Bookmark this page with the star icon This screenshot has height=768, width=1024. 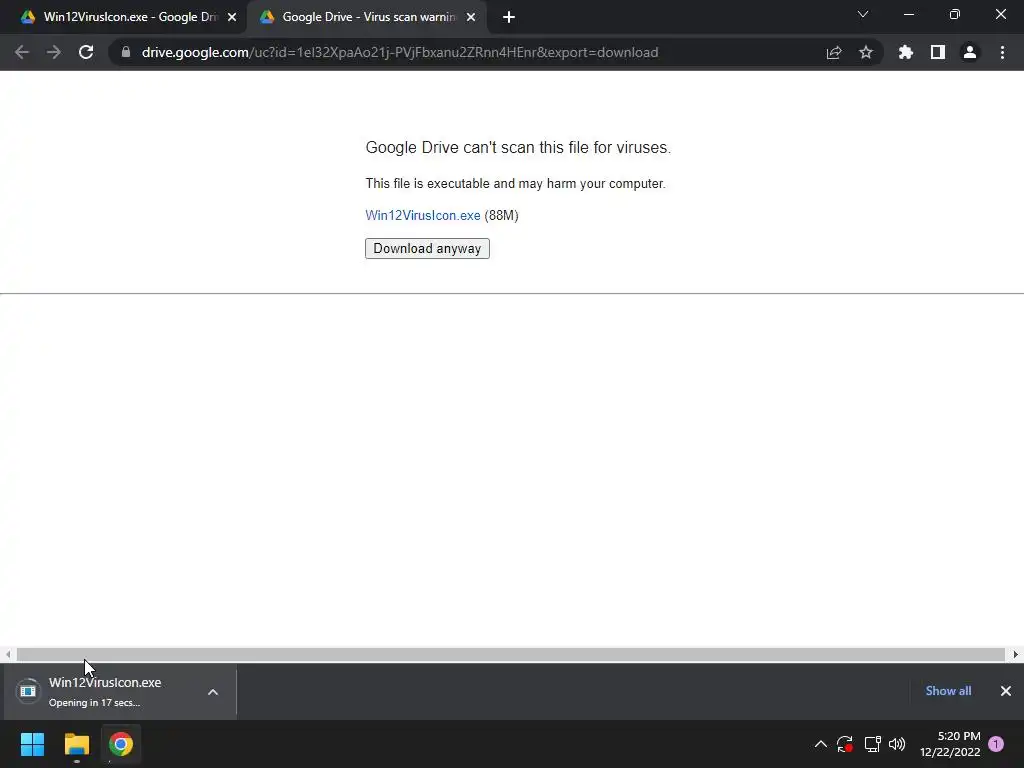coord(866,52)
